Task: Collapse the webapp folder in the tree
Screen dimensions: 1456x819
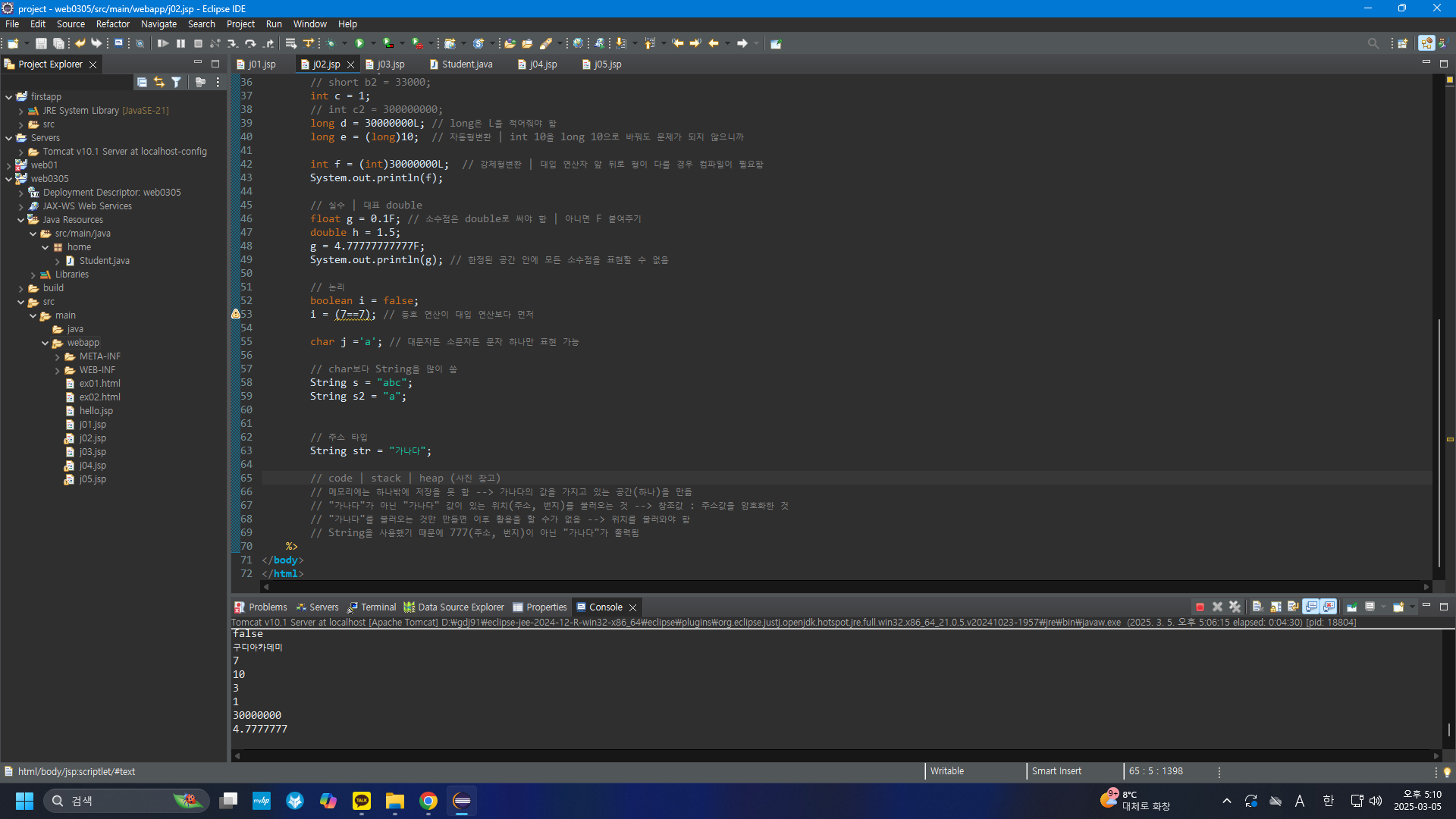Action: point(45,343)
